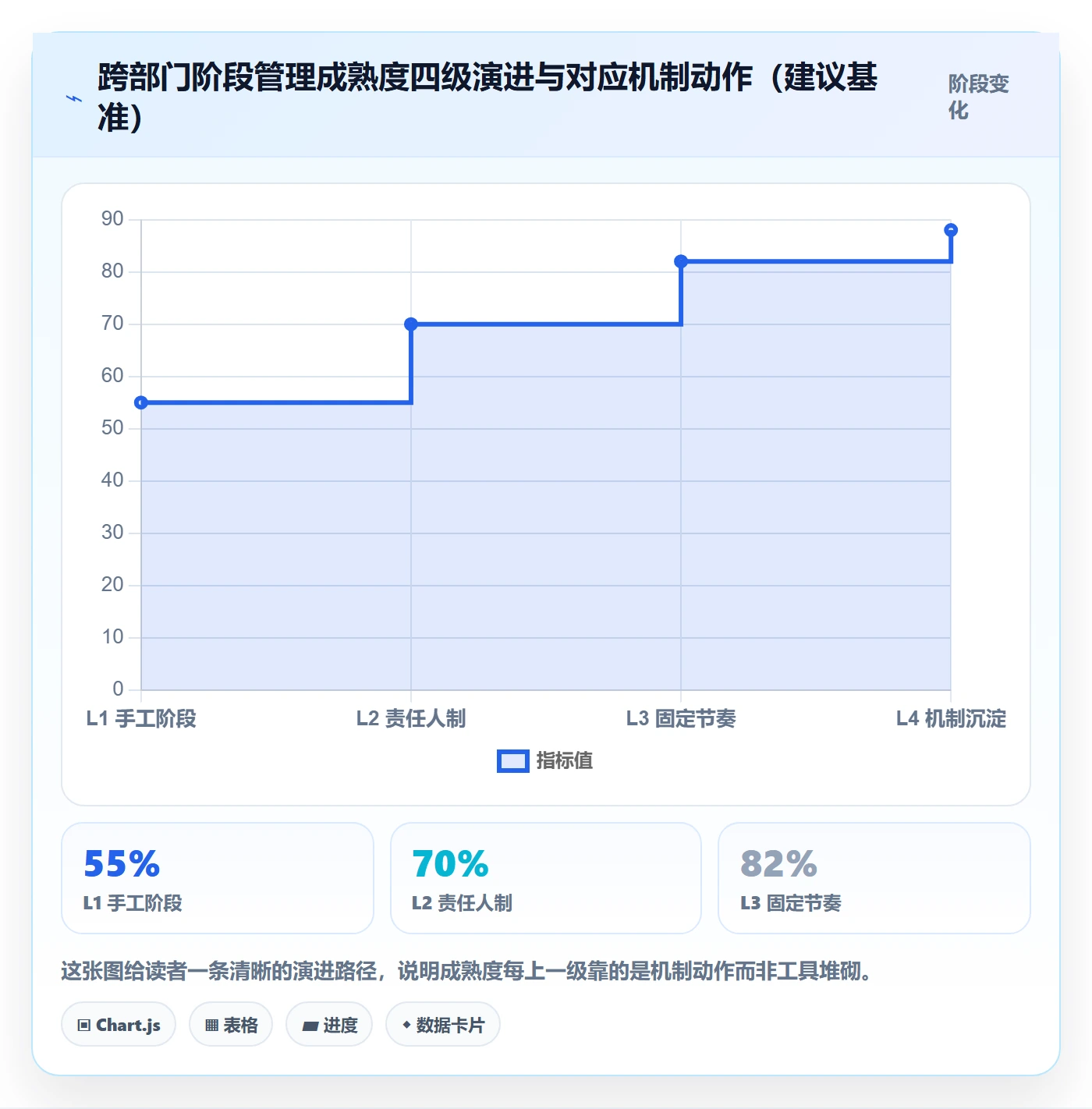The image size is (1092, 1109).
Task: Click the L3 固定节奏 x-axis label
Action: tap(681, 719)
